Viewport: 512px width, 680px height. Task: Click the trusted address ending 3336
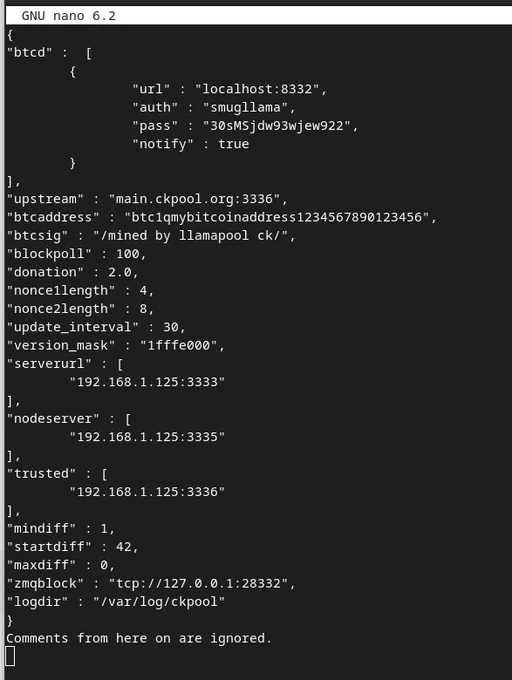coord(147,492)
